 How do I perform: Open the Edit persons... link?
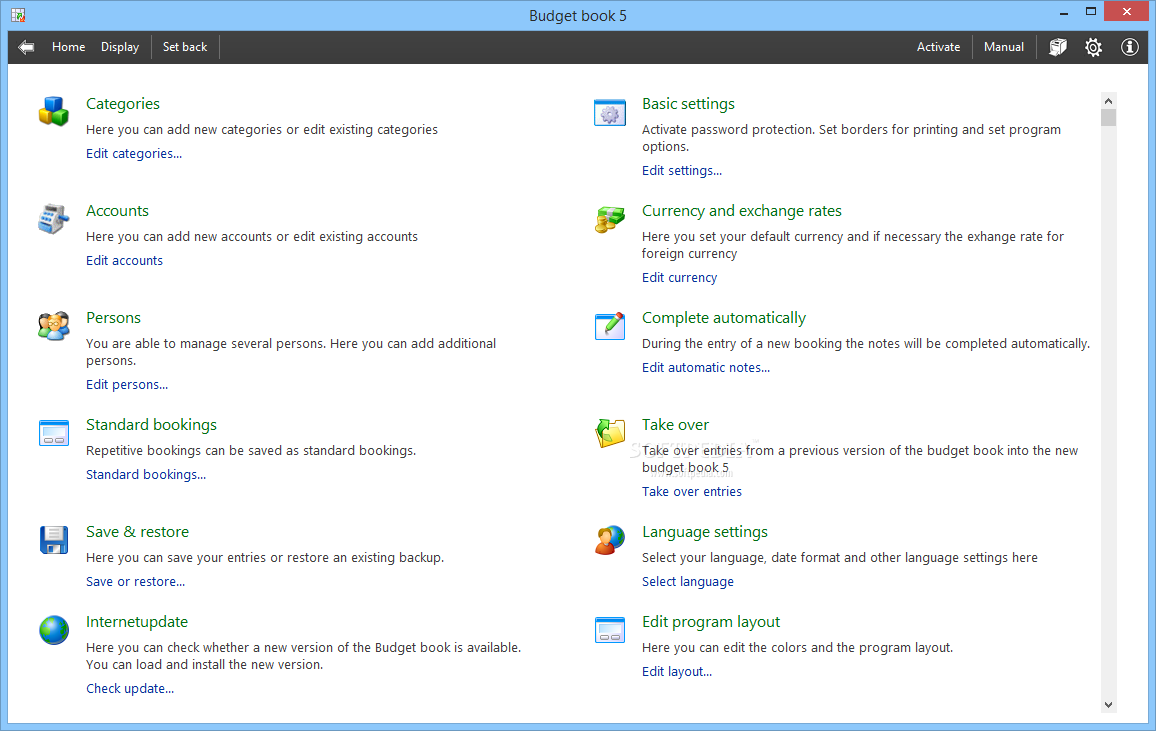click(127, 385)
